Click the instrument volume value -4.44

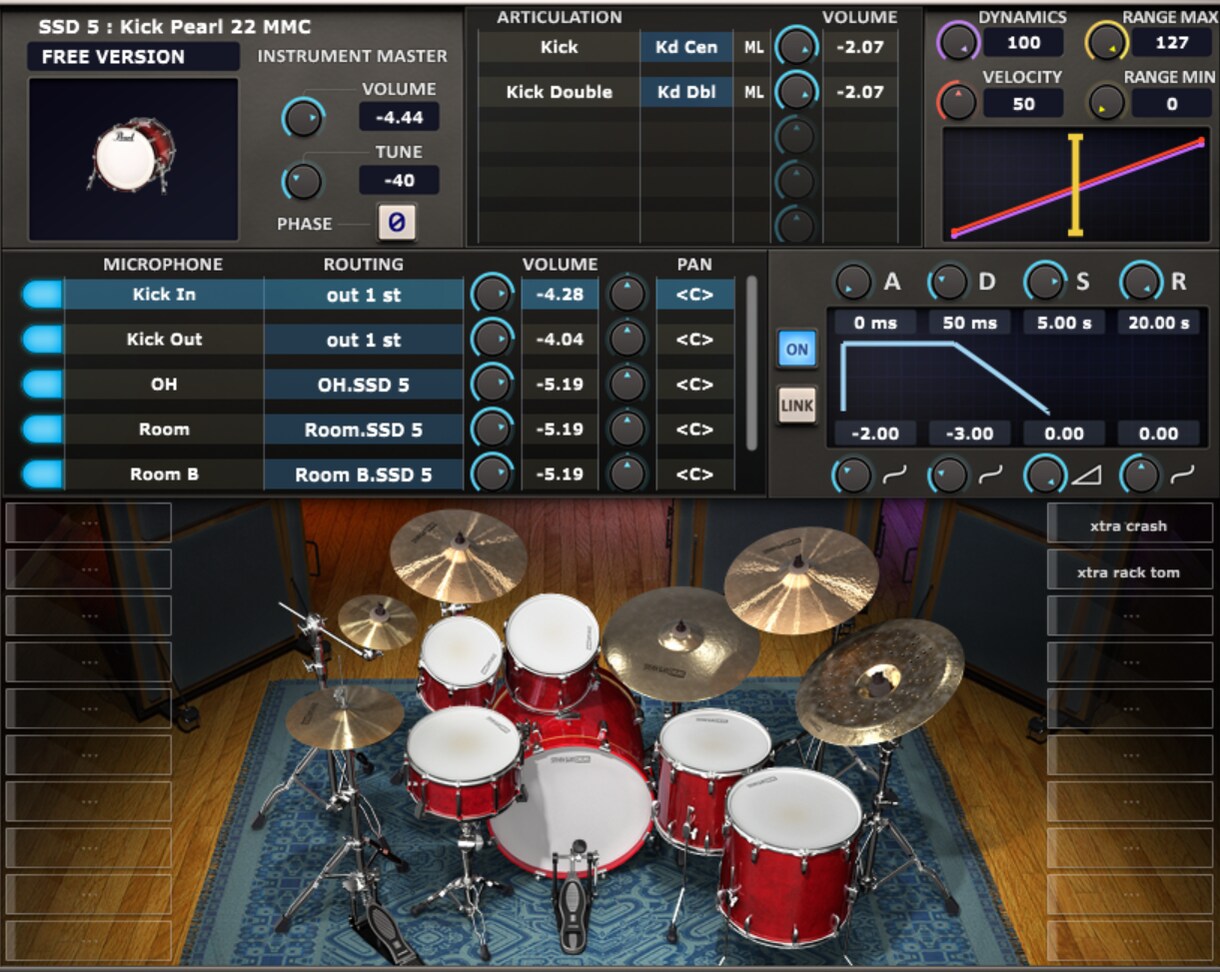[399, 117]
